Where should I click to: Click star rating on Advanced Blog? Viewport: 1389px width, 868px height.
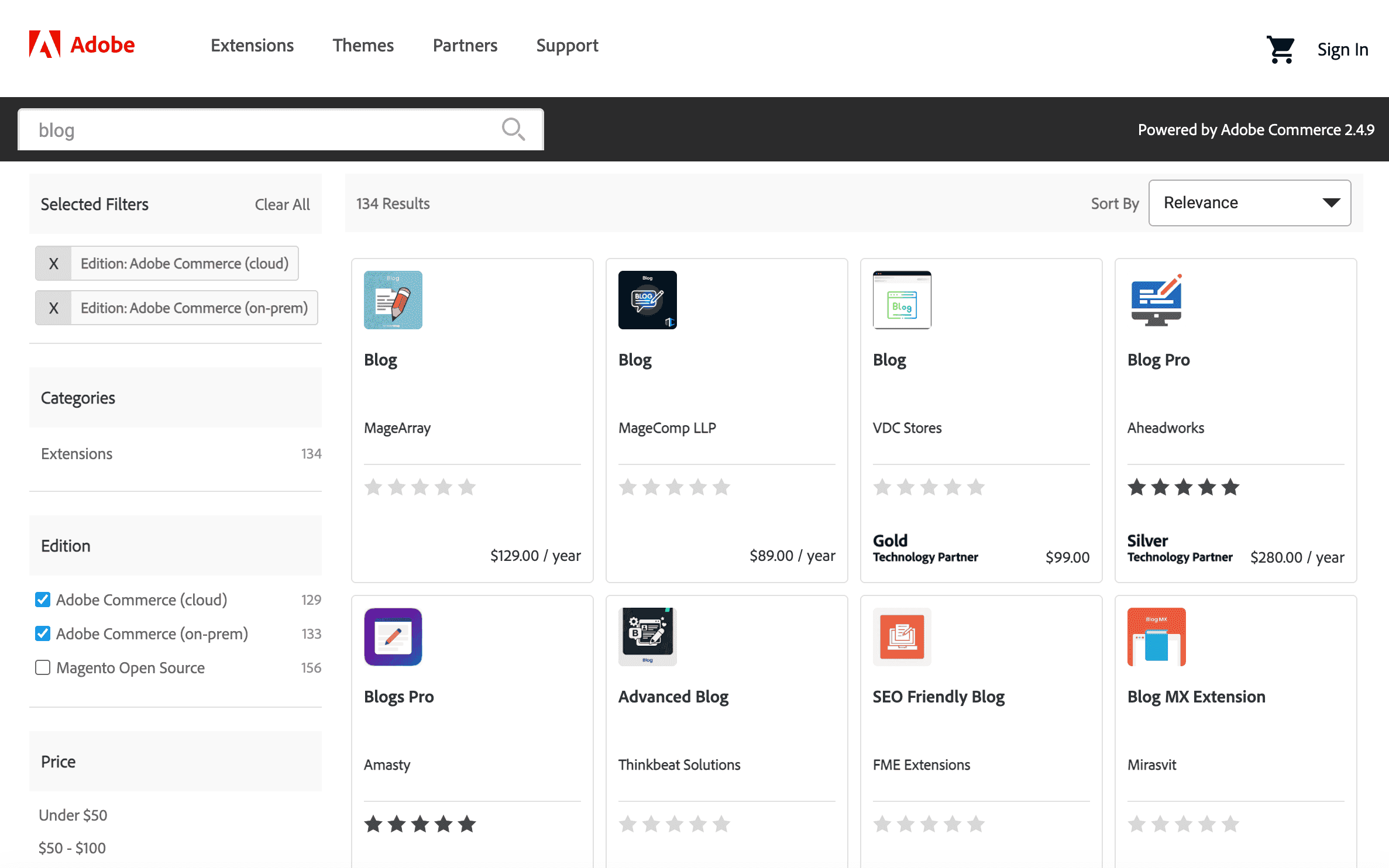tap(675, 824)
